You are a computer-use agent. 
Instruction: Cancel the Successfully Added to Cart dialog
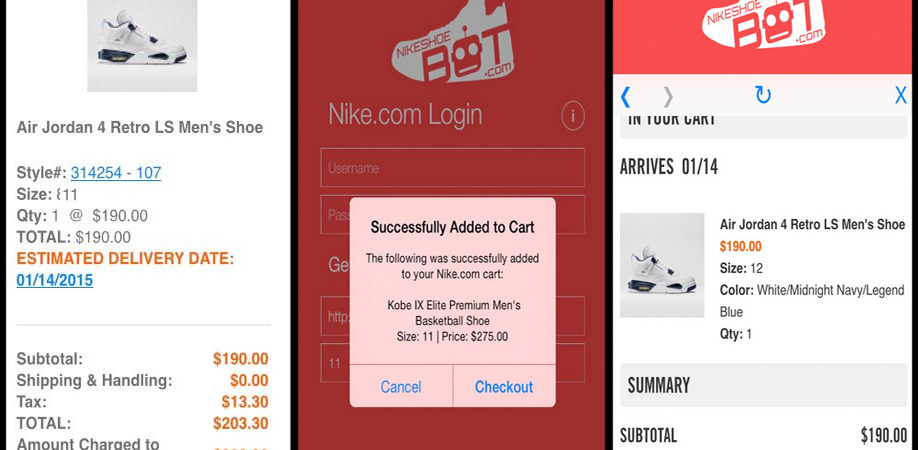click(401, 386)
